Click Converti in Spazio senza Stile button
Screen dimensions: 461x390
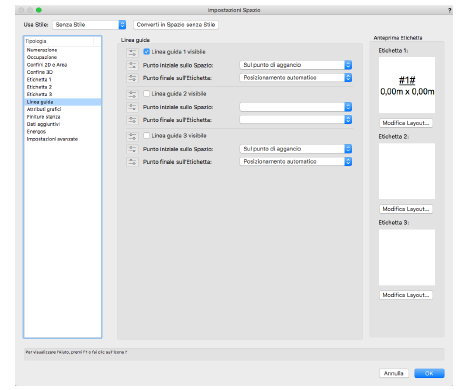(x=176, y=25)
